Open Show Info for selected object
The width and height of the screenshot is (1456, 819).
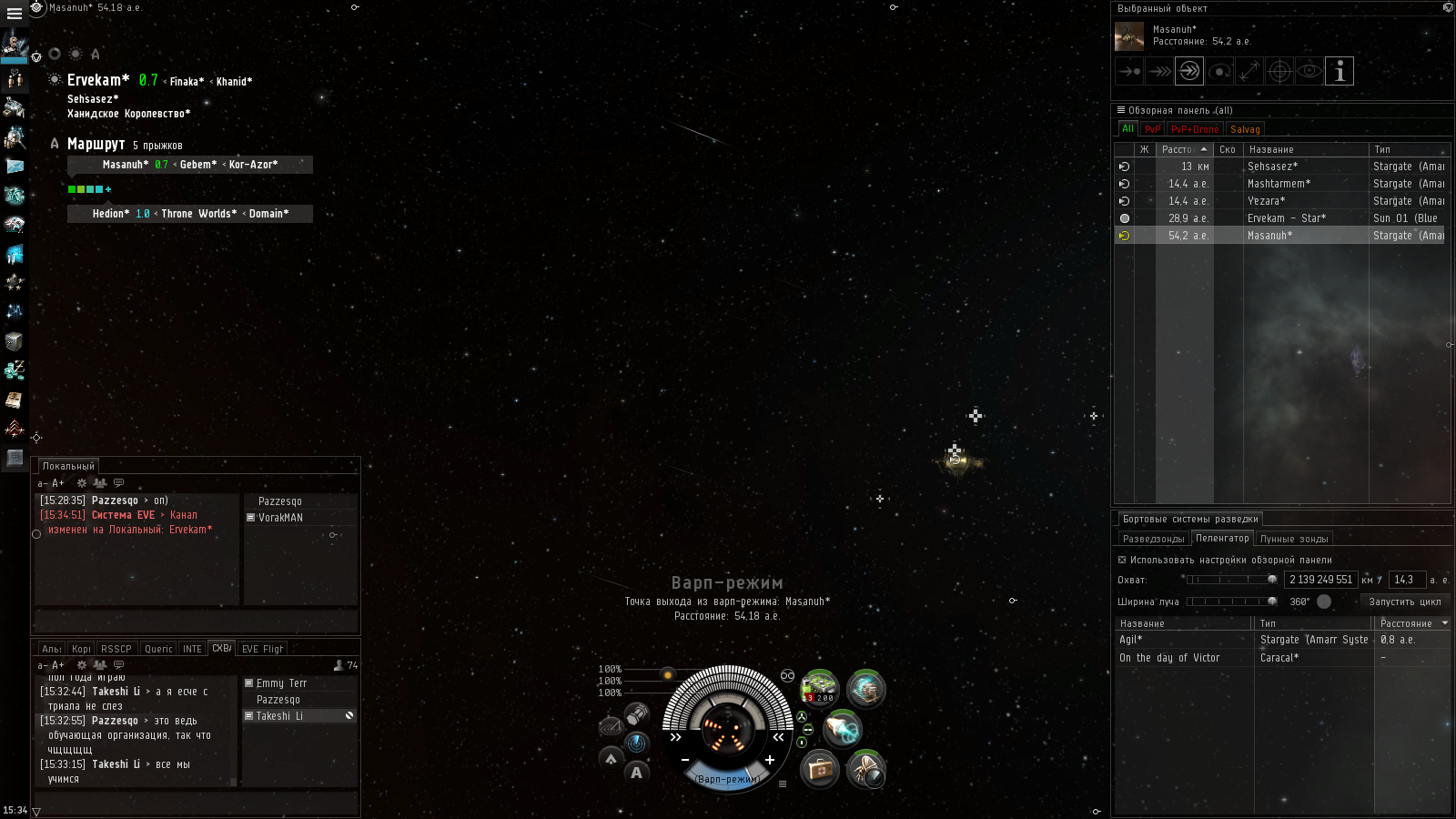(x=1340, y=71)
